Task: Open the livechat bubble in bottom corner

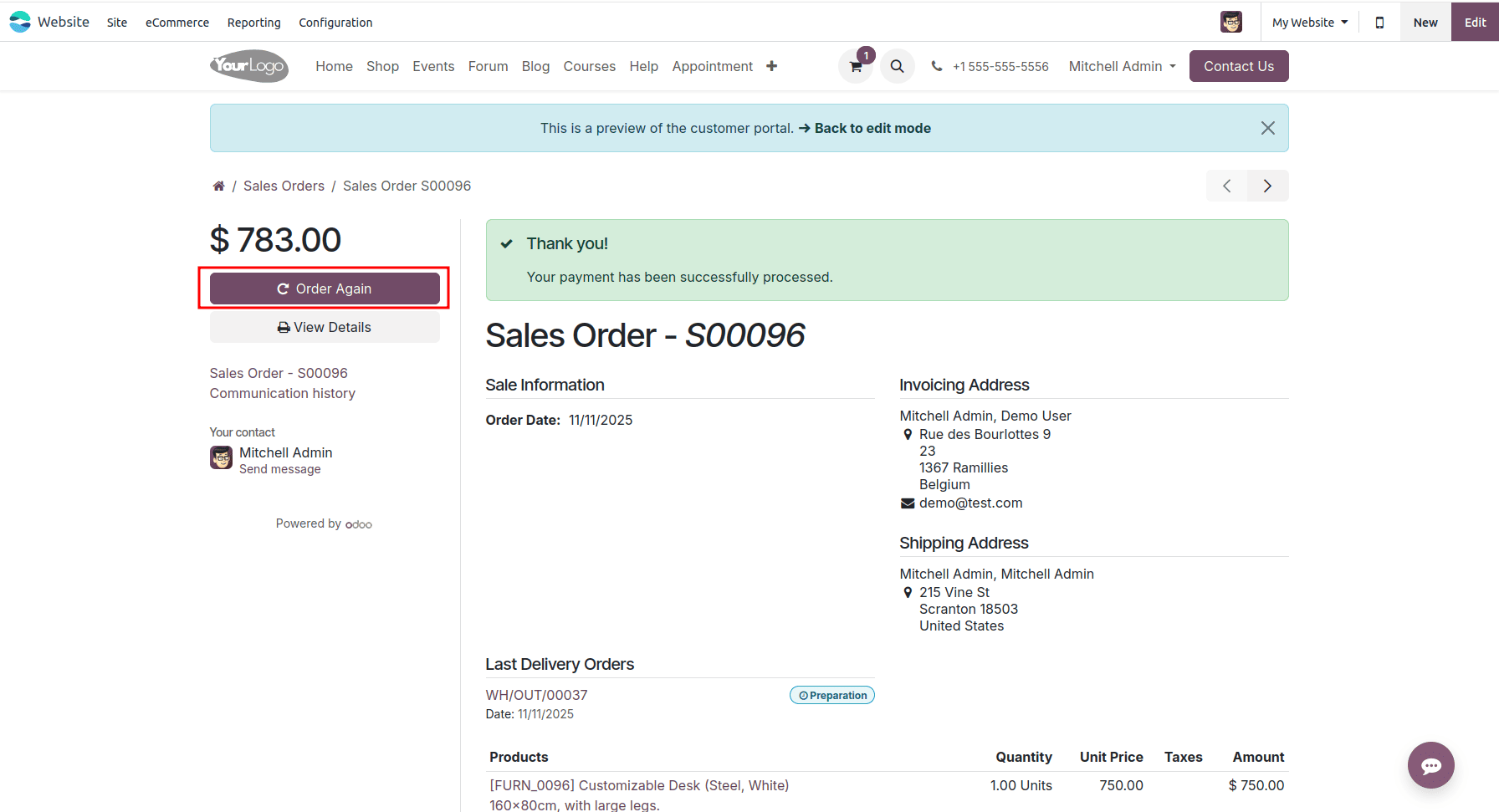Action: [1431, 765]
